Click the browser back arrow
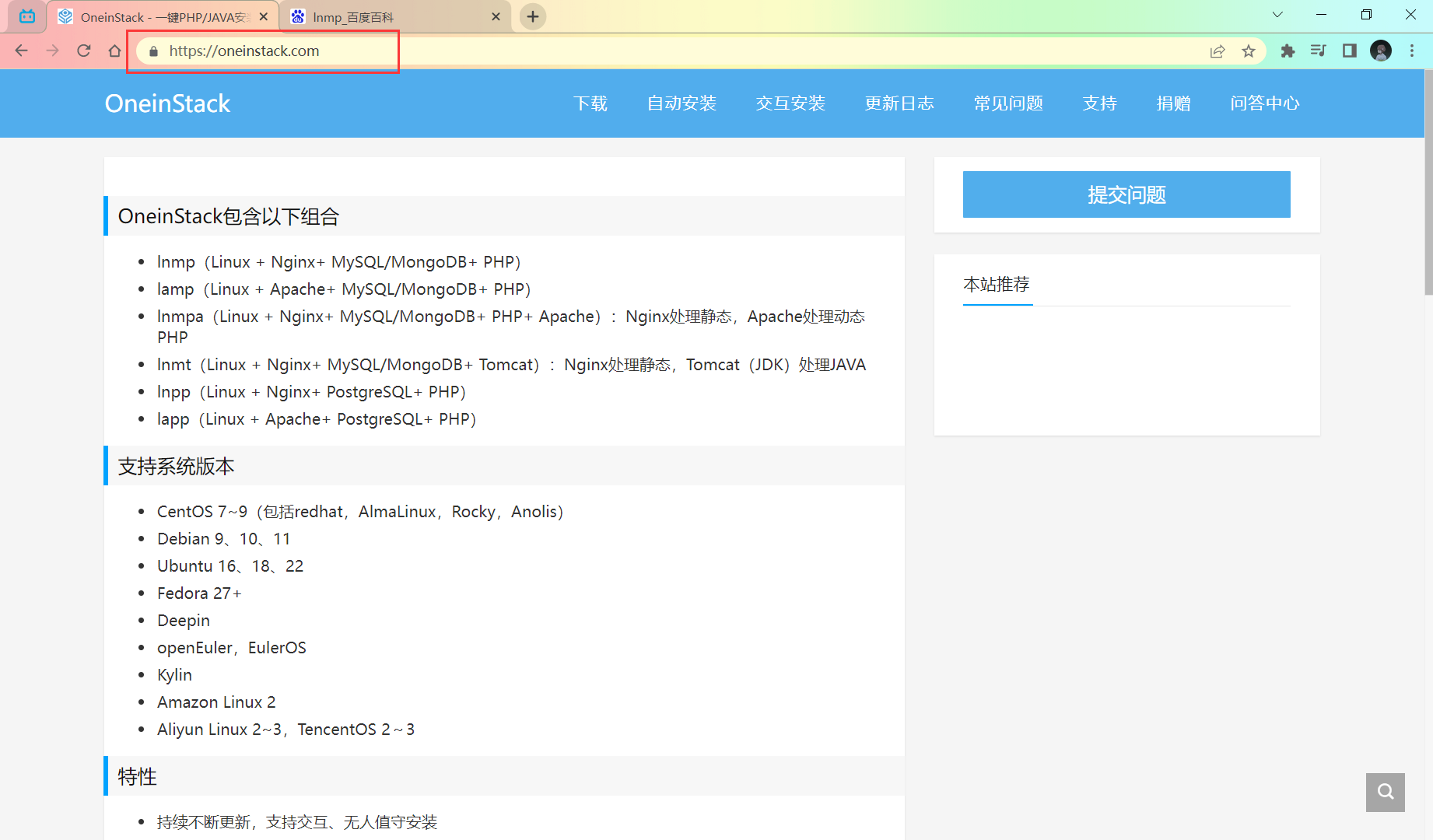The width and height of the screenshot is (1433, 840). pos(21,51)
